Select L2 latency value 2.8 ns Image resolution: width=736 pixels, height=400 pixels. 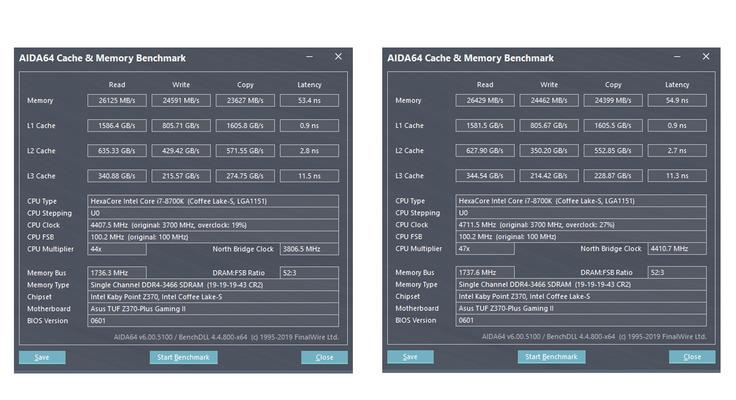coord(309,151)
